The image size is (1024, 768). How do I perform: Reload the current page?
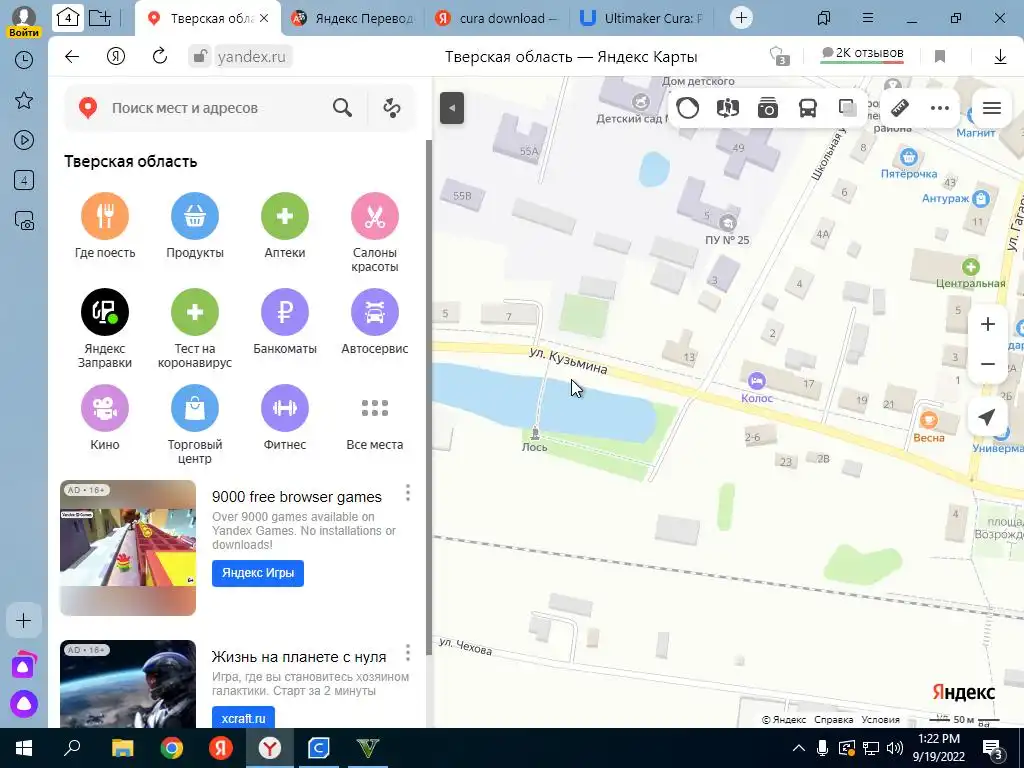[160, 56]
